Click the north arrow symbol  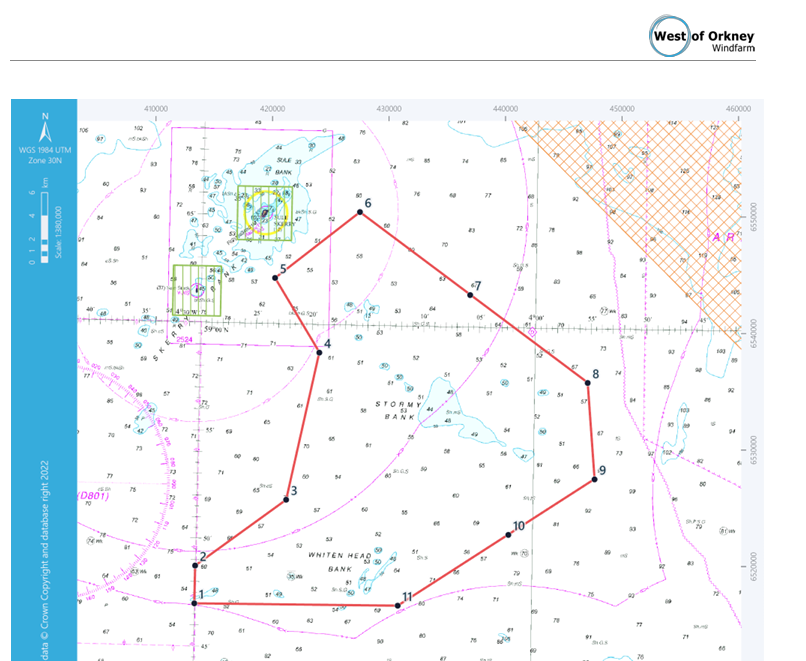coord(44,131)
